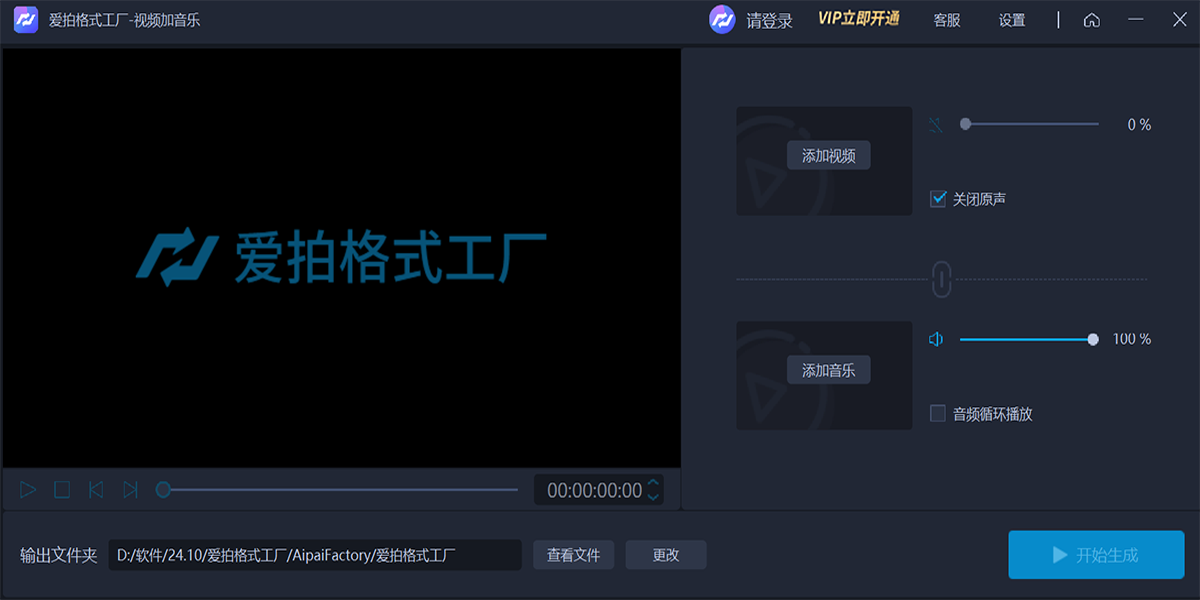Click the skip-to-start playback icon
The width and height of the screenshot is (1200, 600).
point(96,489)
